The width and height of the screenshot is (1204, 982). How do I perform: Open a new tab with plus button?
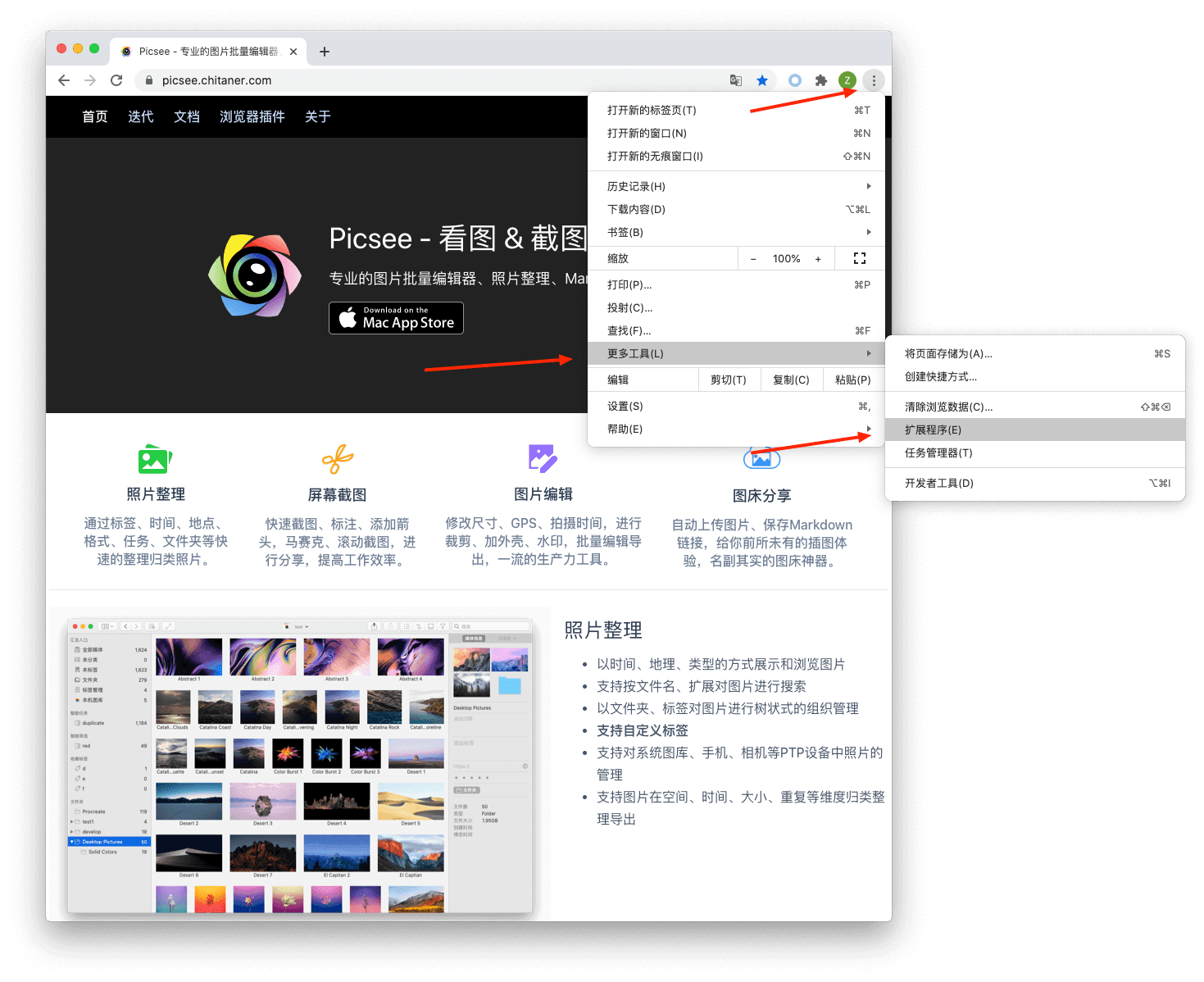[325, 52]
